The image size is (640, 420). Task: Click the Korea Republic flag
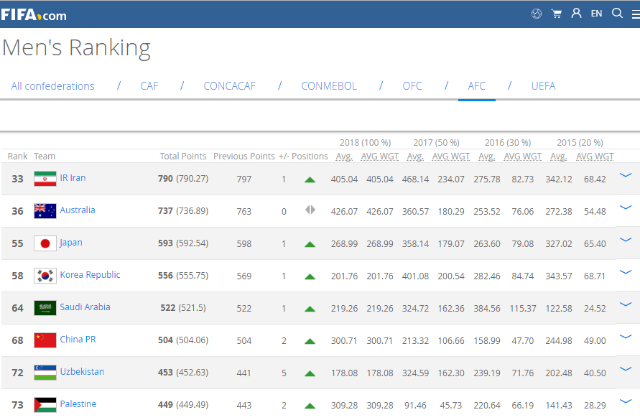pos(45,276)
